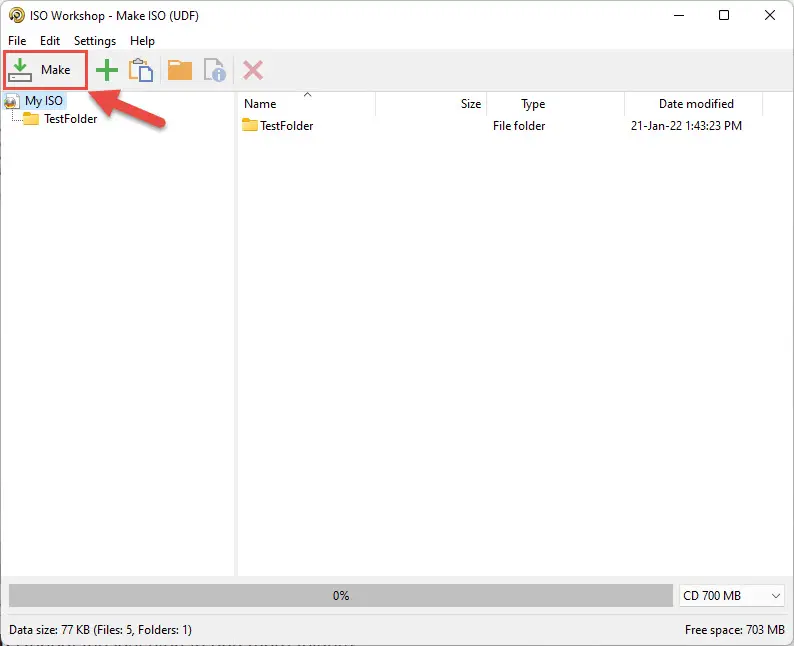Click the My ISO disc icon in the tree
This screenshot has height=646, width=794.
point(12,101)
